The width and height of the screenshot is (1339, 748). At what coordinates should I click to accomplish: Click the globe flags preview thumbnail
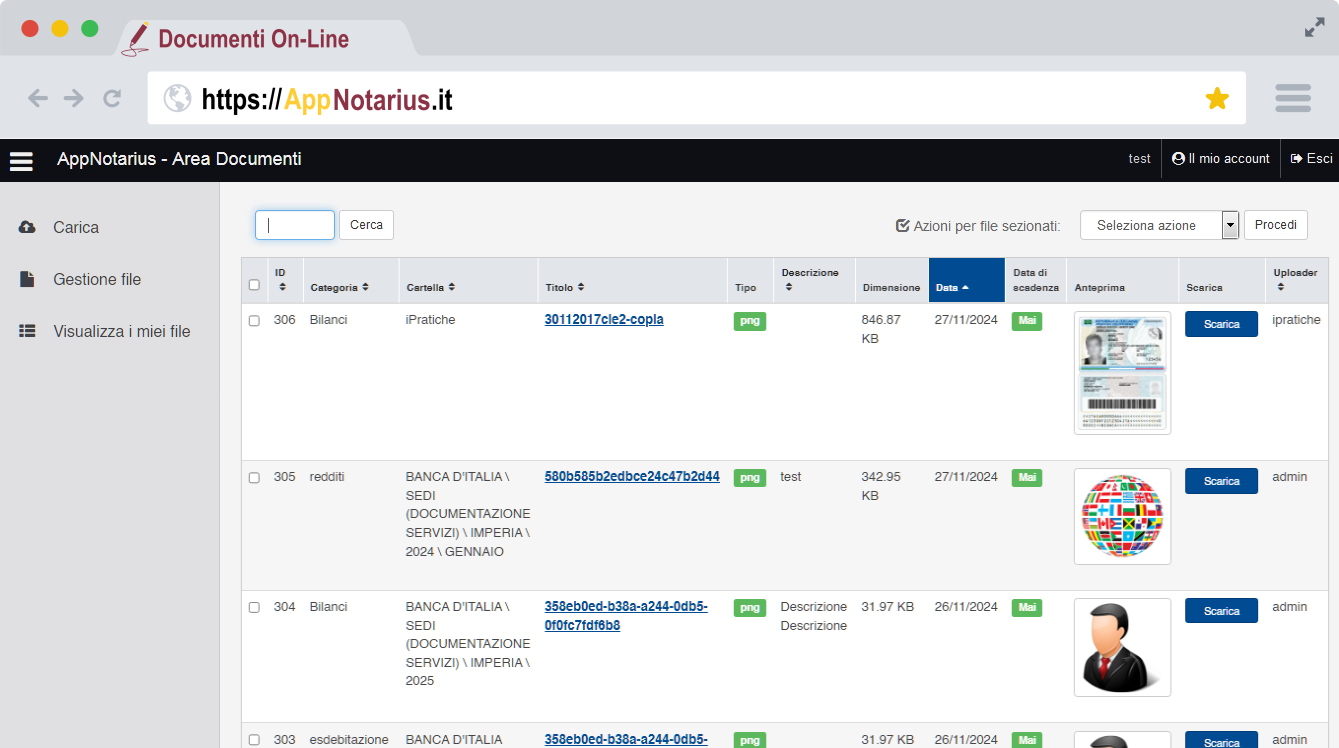1122,516
